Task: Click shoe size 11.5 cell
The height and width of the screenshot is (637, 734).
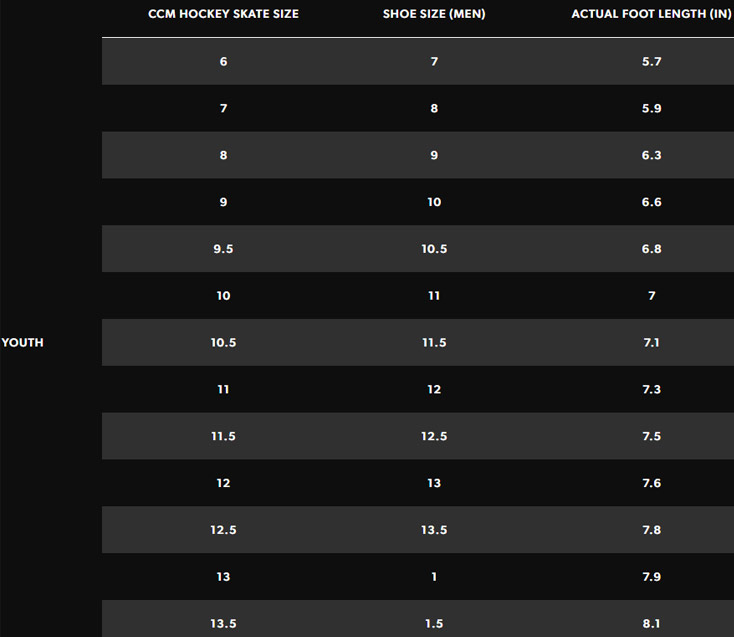Action: coord(434,343)
